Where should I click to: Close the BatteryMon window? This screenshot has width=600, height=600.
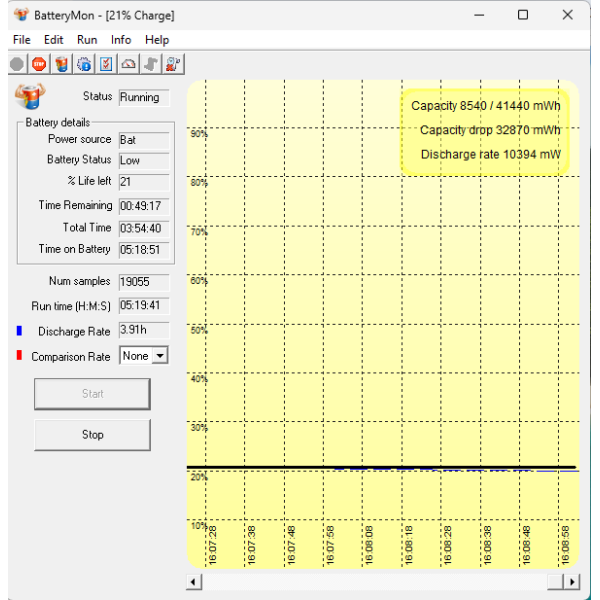coord(567,15)
